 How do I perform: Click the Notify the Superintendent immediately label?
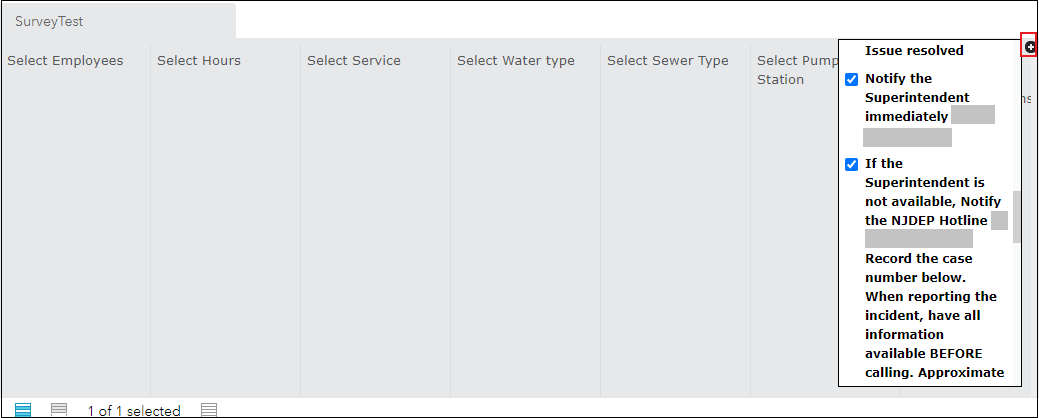pos(916,97)
